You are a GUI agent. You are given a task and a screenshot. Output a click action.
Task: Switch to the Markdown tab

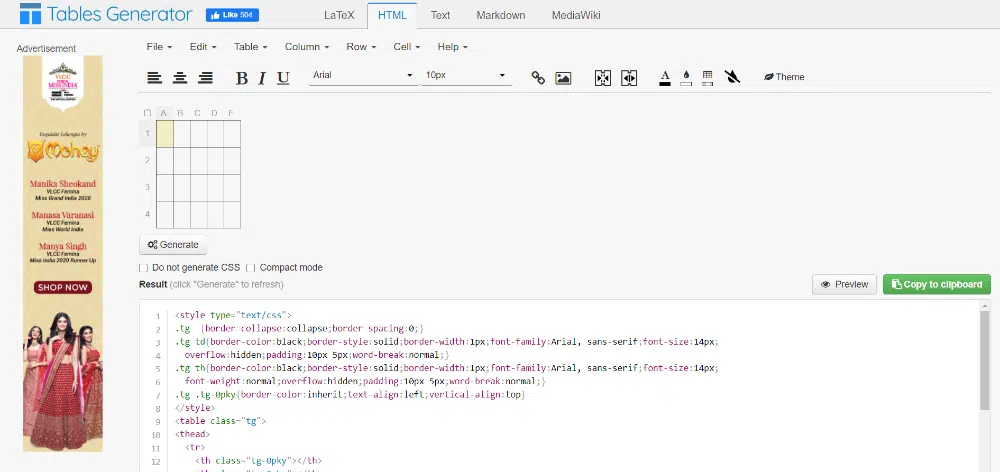pos(500,15)
